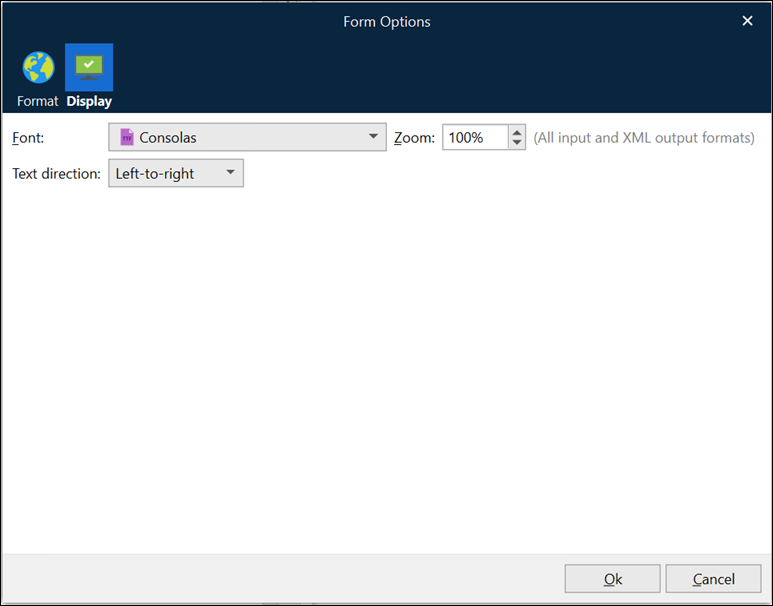773x606 pixels.
Task: Decrease zoom with the down arrow
Action: pos(517,143)
